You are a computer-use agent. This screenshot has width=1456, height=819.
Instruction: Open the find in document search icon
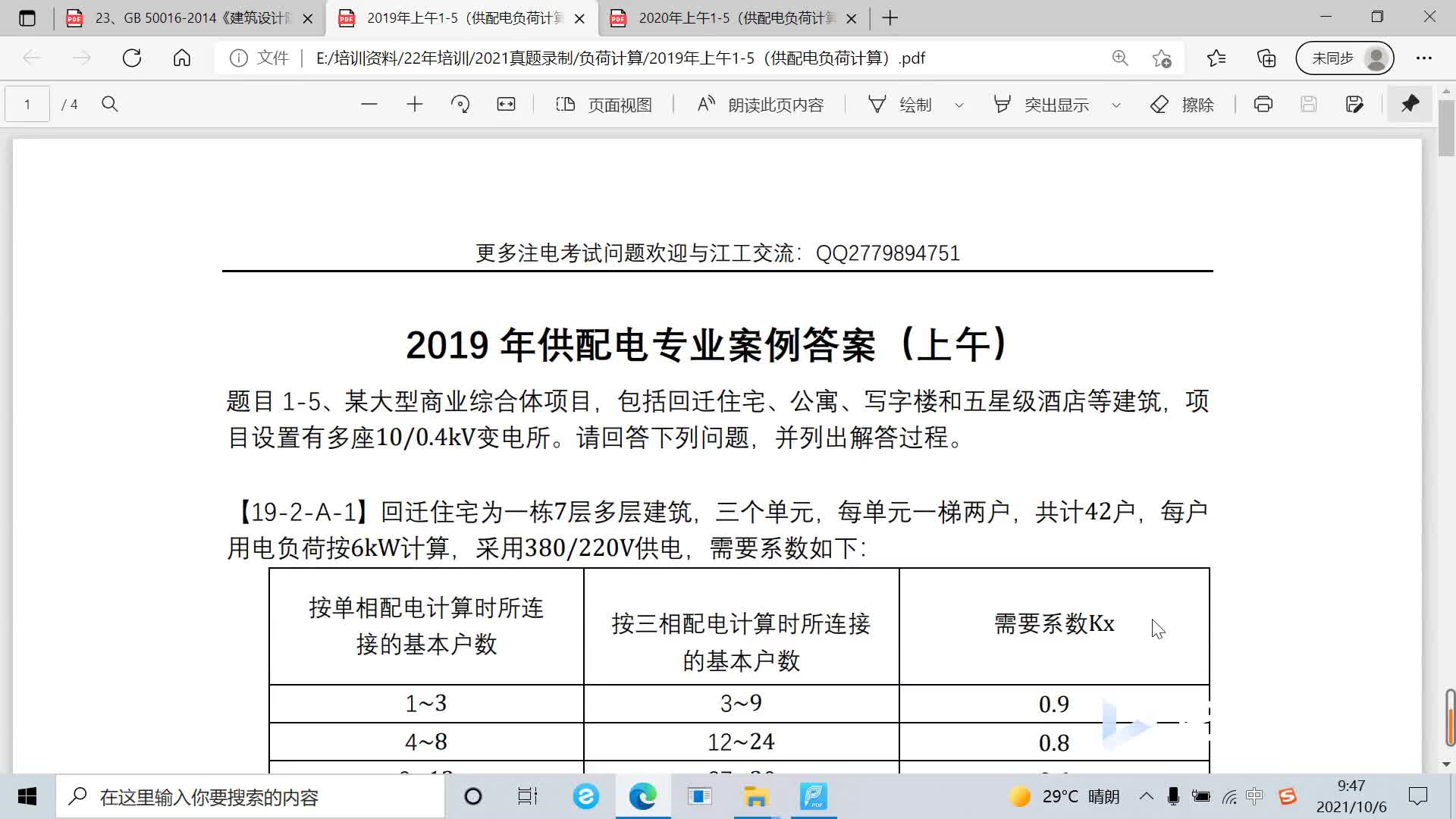point(110,105)
